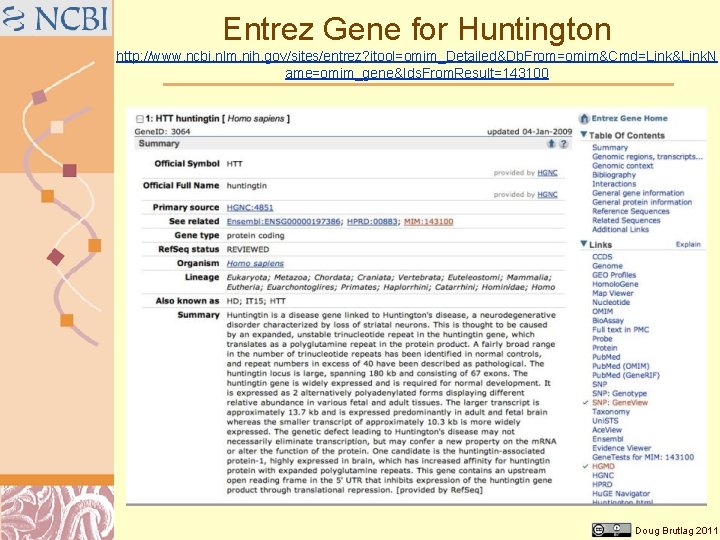Click the NCBI logo
Viewport: 720px width, 540px height.
[x=56, y=18]
